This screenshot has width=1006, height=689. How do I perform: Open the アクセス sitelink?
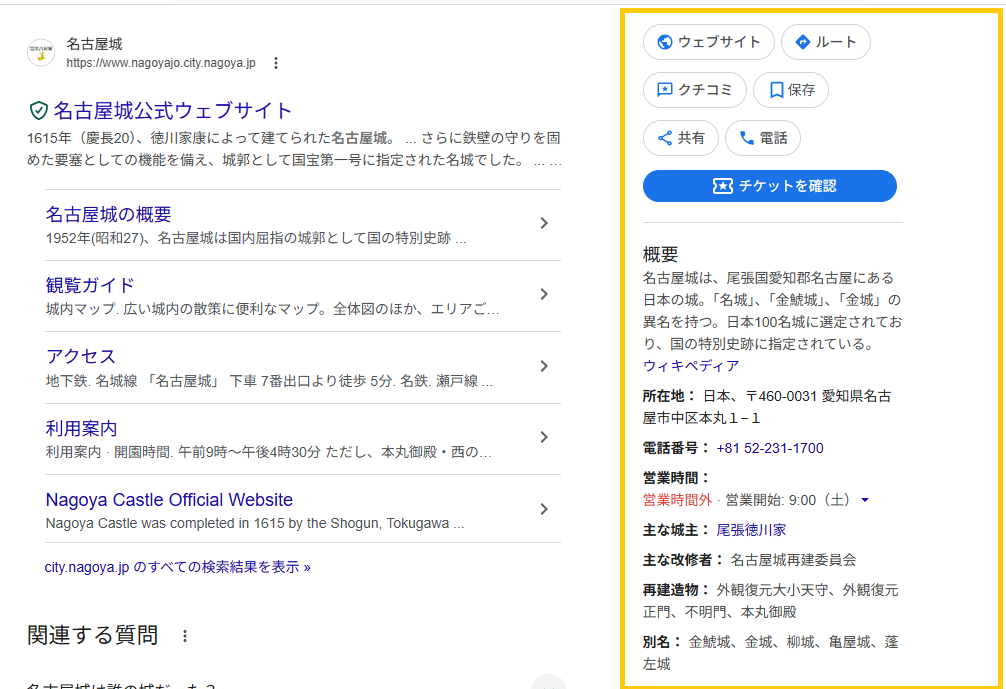[81, 356]
